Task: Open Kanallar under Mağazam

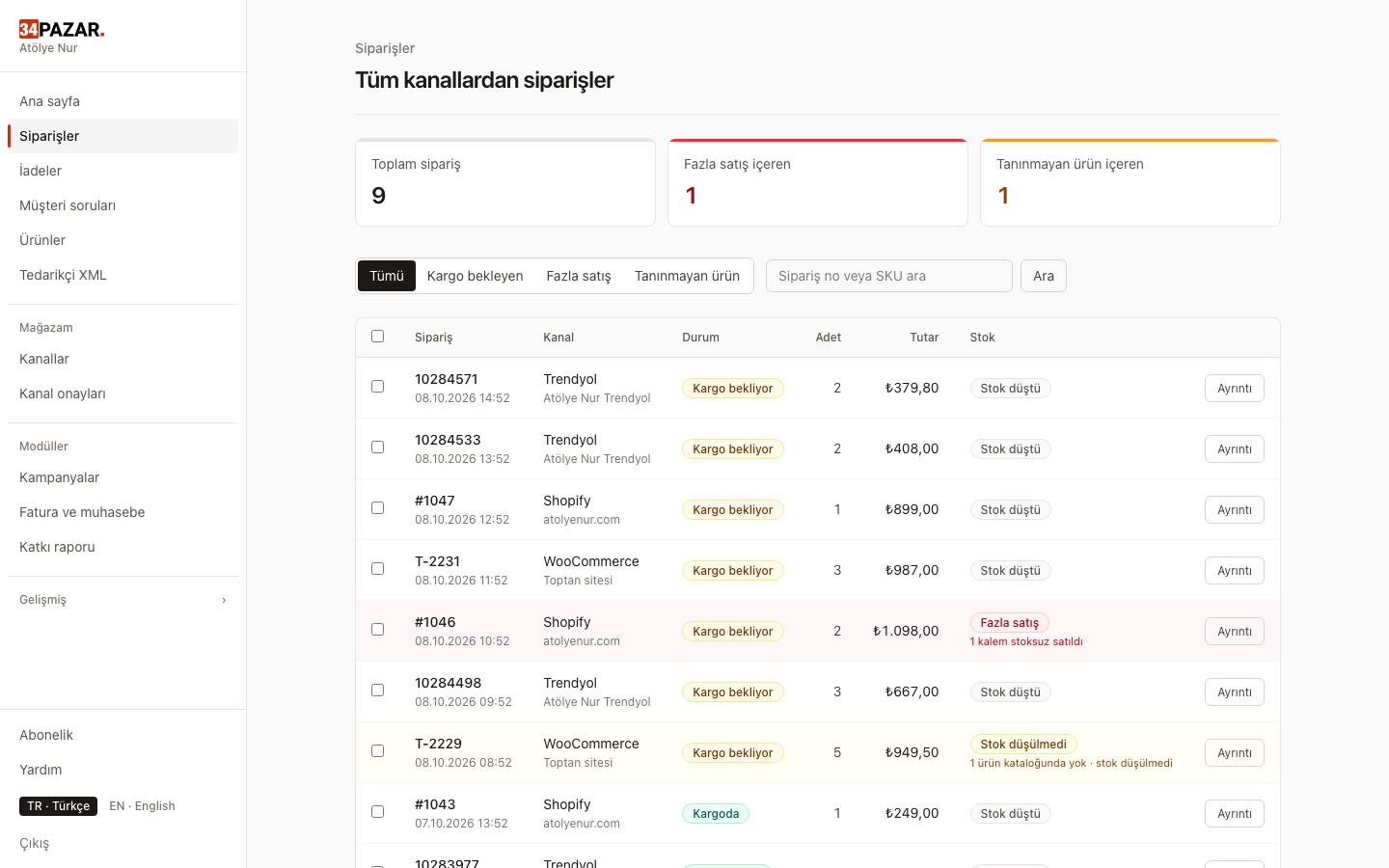Action: [x=123, y=359]
